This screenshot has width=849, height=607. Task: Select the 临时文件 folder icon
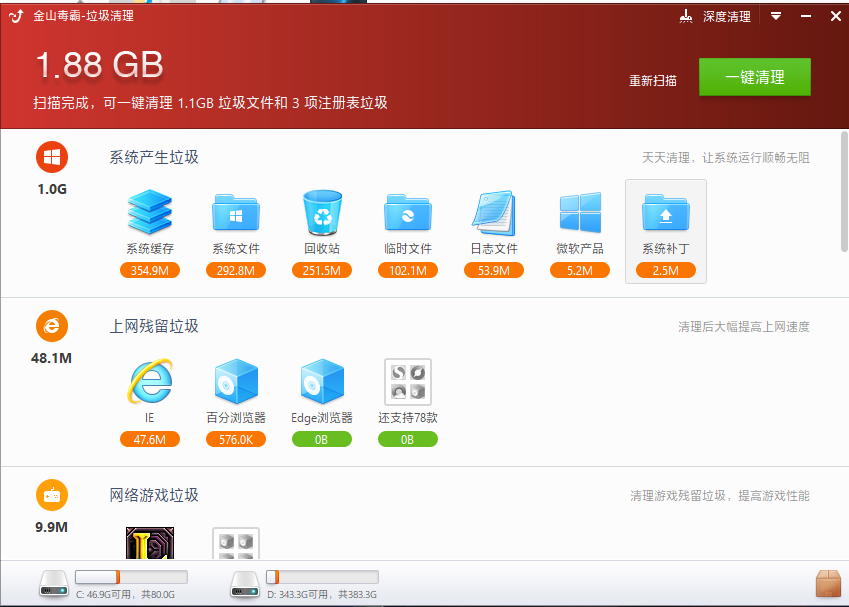408,212
